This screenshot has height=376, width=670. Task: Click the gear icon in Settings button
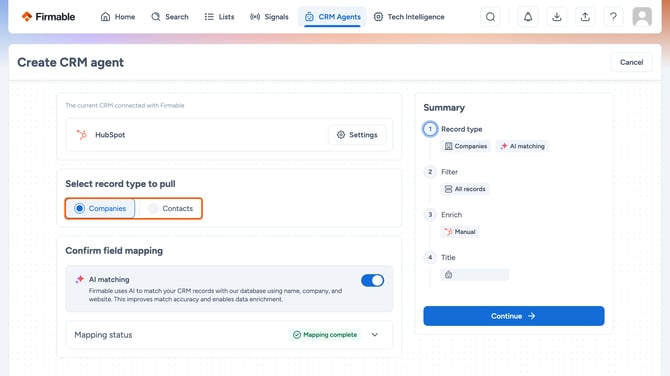[341, 135]
